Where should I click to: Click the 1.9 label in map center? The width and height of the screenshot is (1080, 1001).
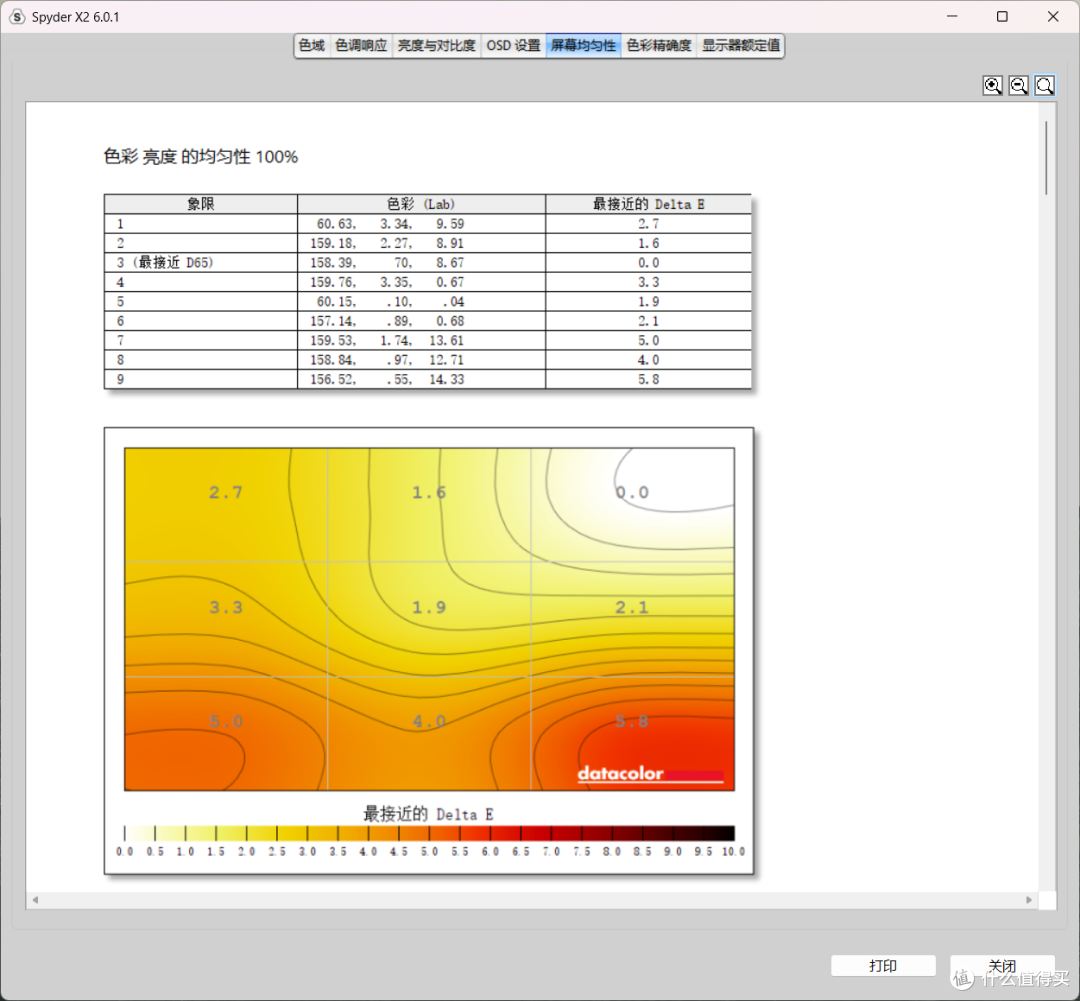(x=429, y=607)
